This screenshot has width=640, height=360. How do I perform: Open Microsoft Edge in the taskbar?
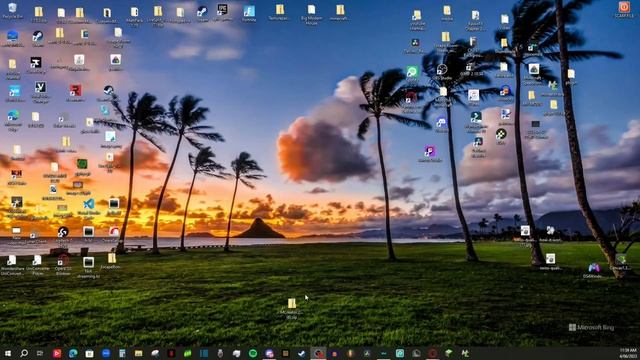(73, 353)
